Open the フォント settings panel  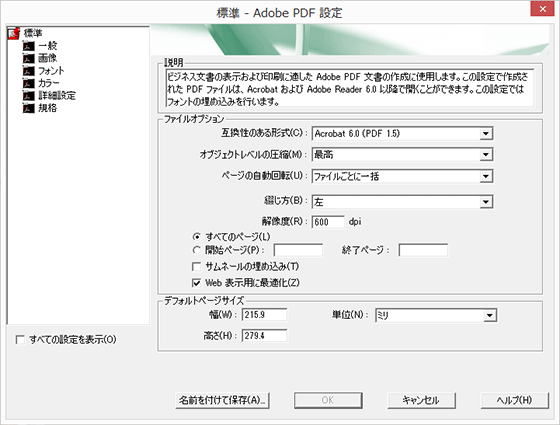coord(51,71)
